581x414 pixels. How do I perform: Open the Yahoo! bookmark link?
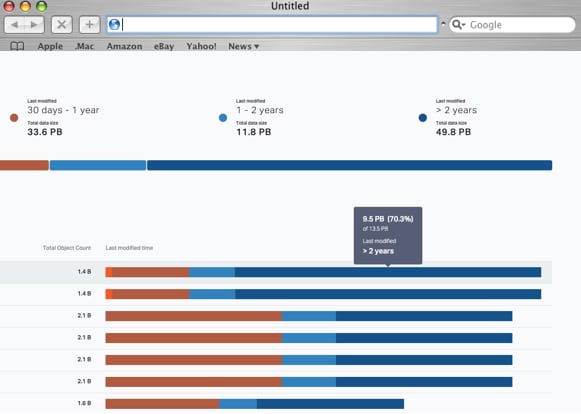pos(201,46)
